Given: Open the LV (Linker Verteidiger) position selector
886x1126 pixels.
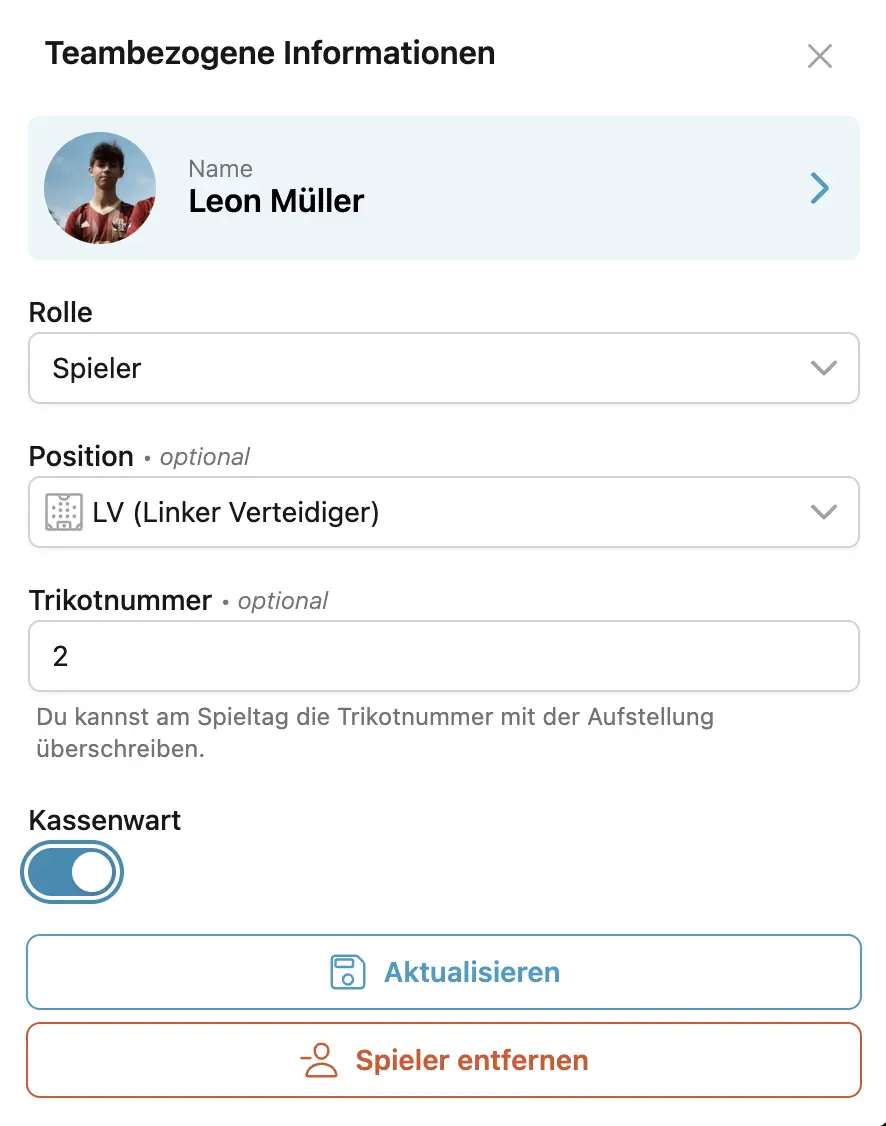Looking at the screenshot, I should click(444, 512).
